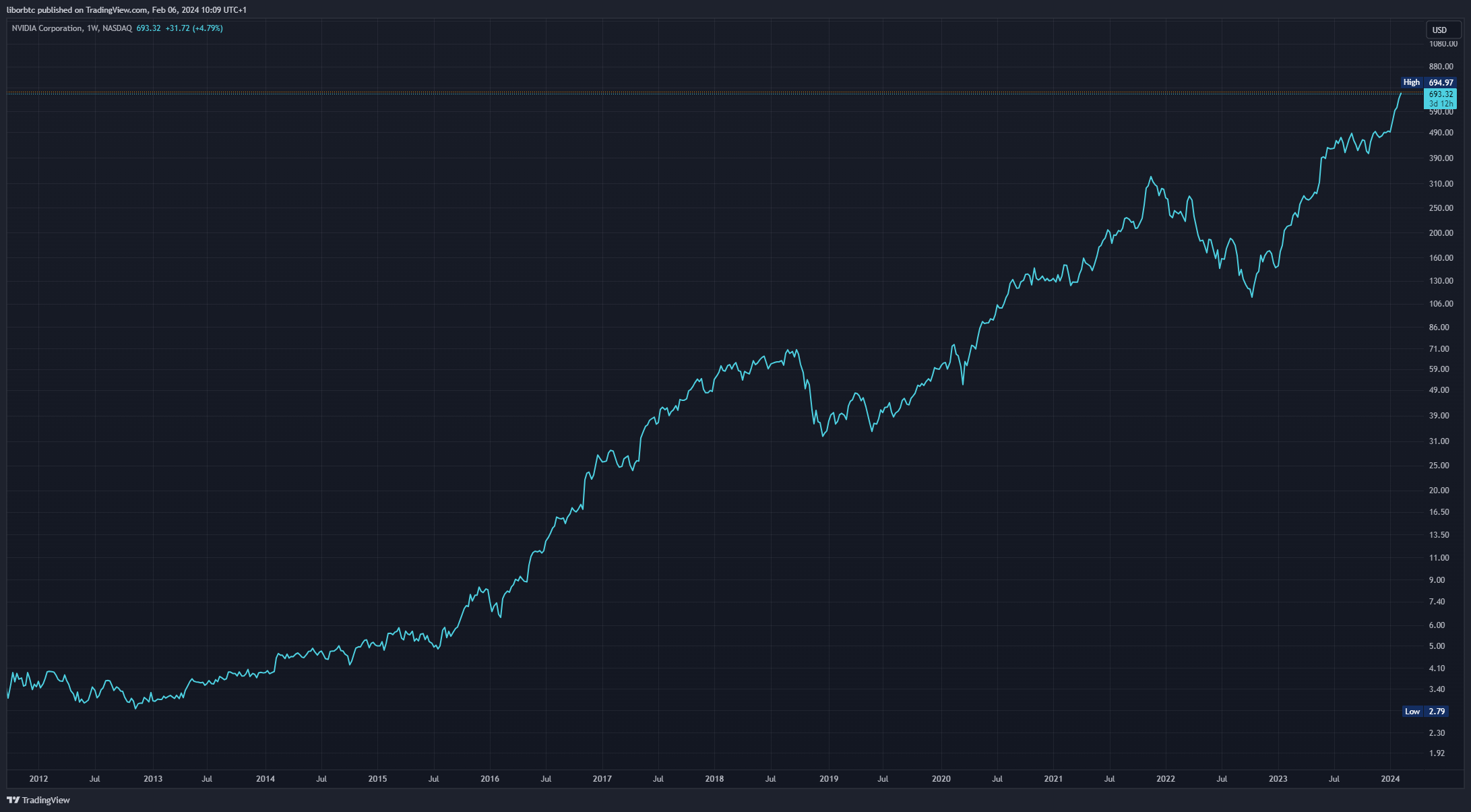The width and height of the screenshot is (1471, 812).
Task: Click the 160.00 price axis label
Action: pyautogui.click(x=1441, y=258)
